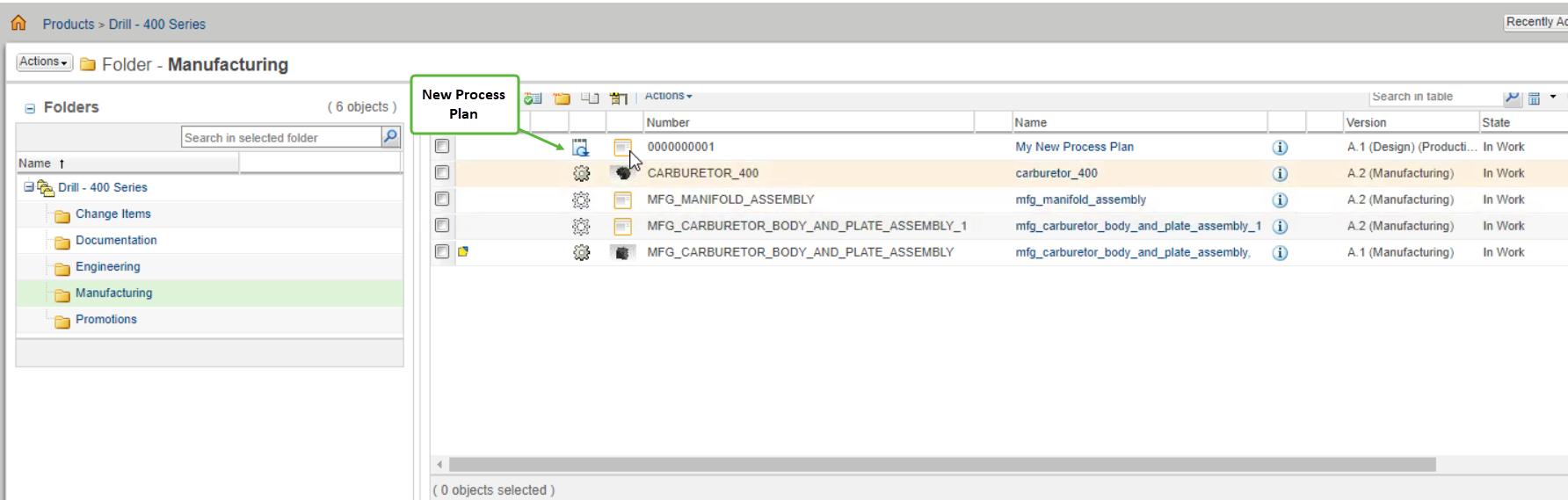Go to Products breadcrumb link
The image size is (1568, 500).
(x=69, y=24)
